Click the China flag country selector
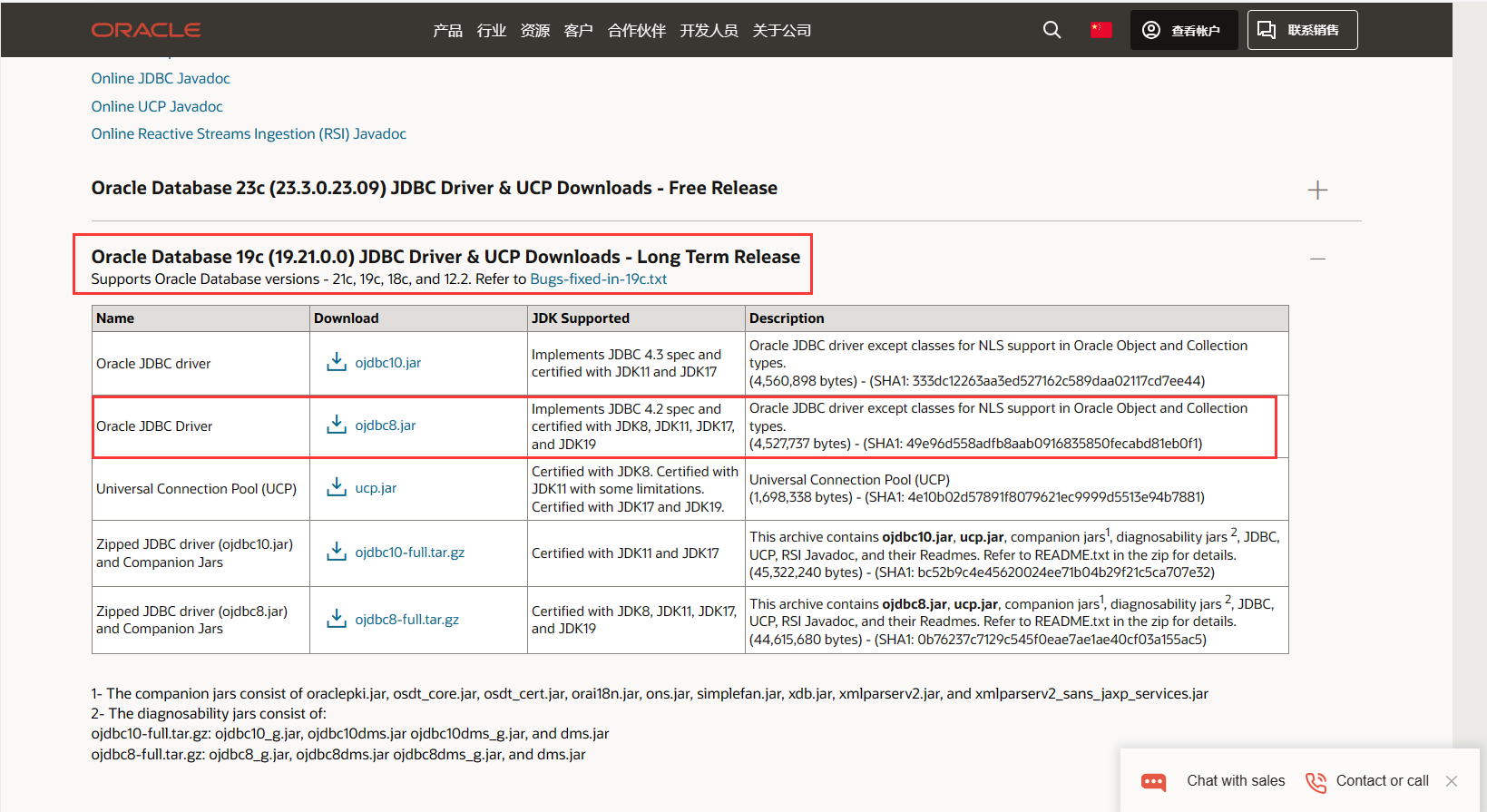Screen dimensions: 1487x812 [x=1101, y=30]
